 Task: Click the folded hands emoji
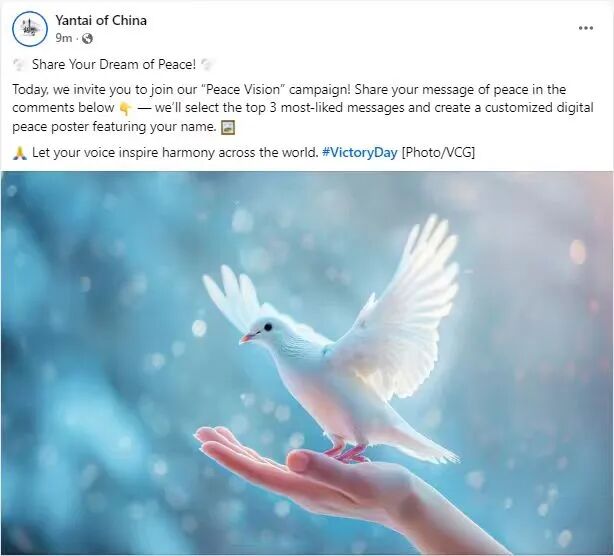click(20, 153)
